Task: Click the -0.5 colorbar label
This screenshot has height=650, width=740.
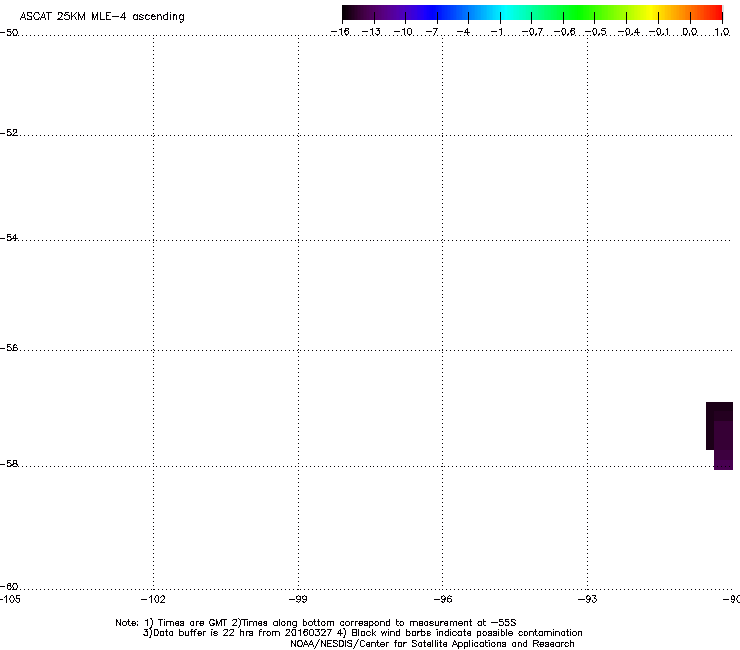Action: [596, 32]
